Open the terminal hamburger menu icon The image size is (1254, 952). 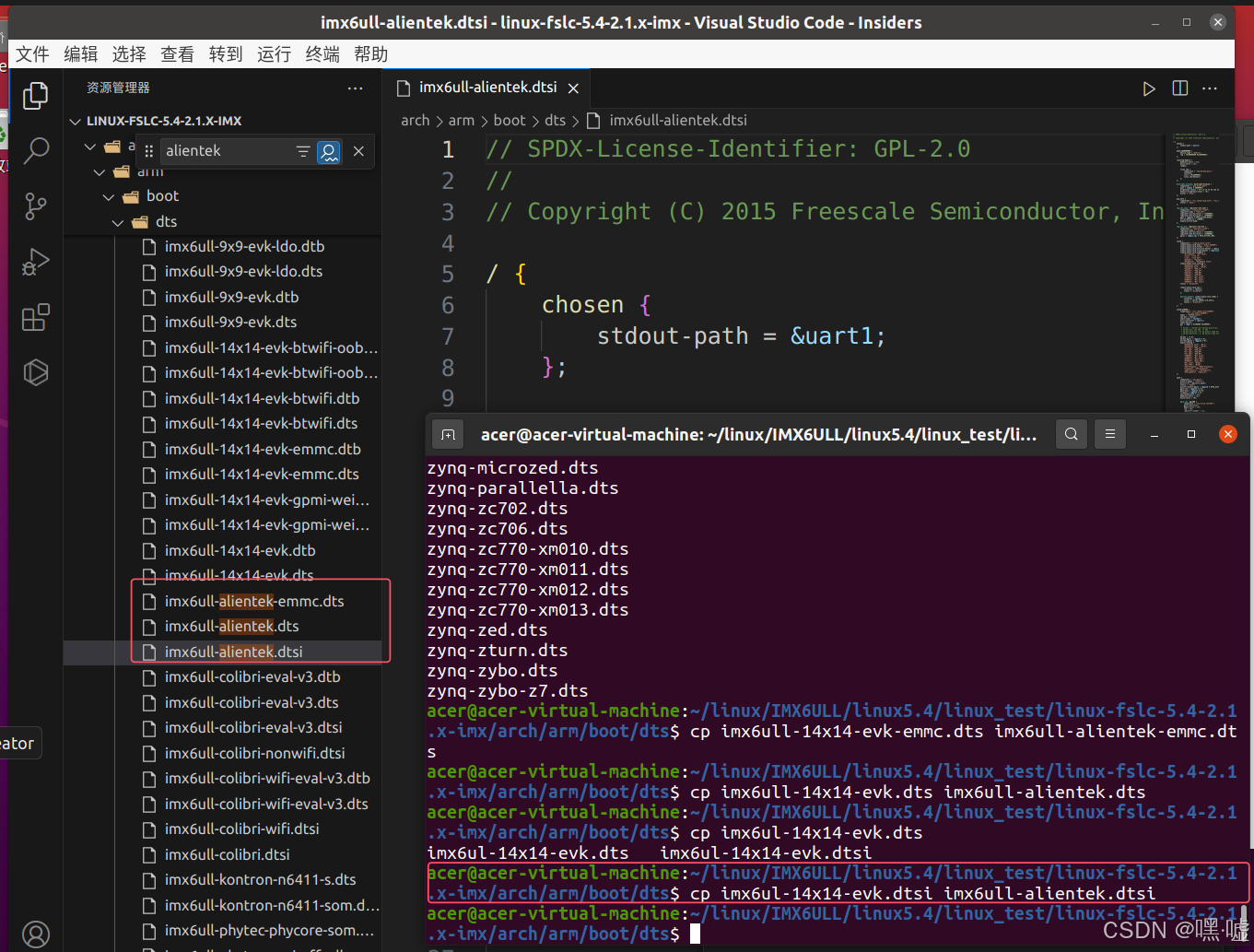pyautogui.click(x=1109, y=433)
